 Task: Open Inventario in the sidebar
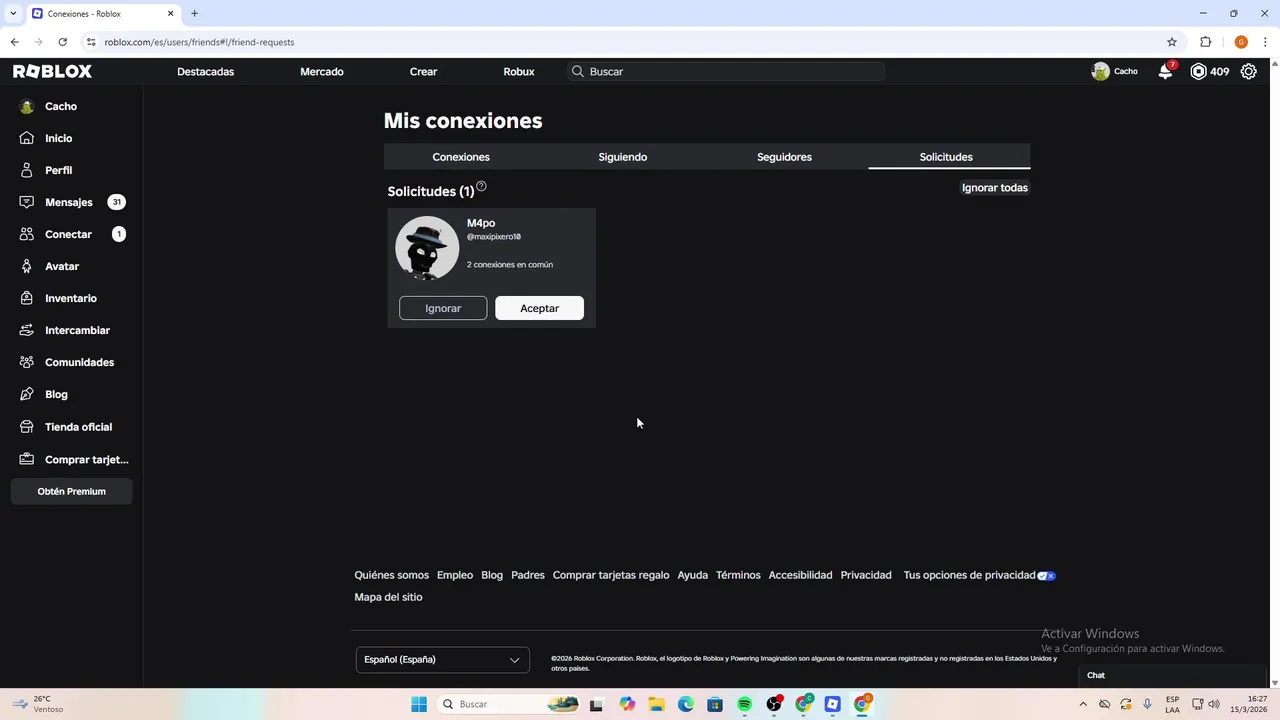[x=72, y=298]
